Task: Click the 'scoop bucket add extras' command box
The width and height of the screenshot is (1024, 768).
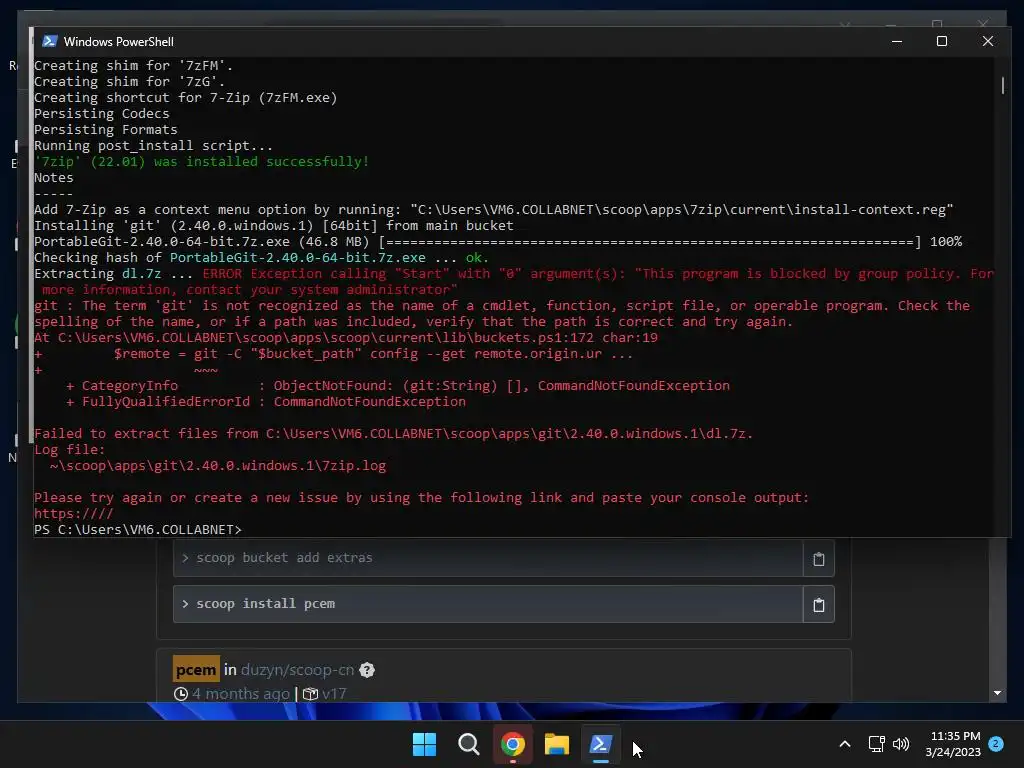Action: [488, 558]
